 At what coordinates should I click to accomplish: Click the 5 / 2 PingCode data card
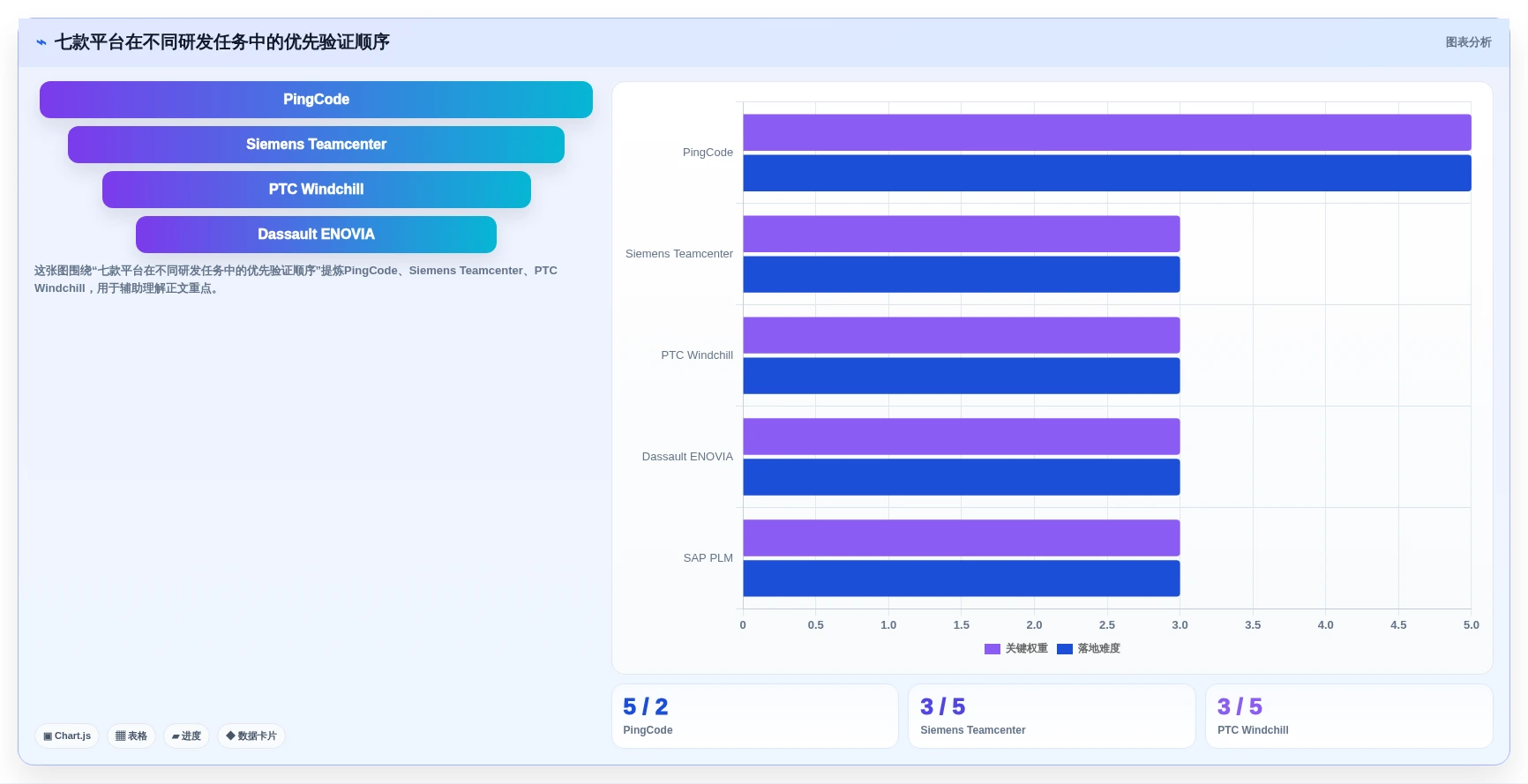coord(755,716)
